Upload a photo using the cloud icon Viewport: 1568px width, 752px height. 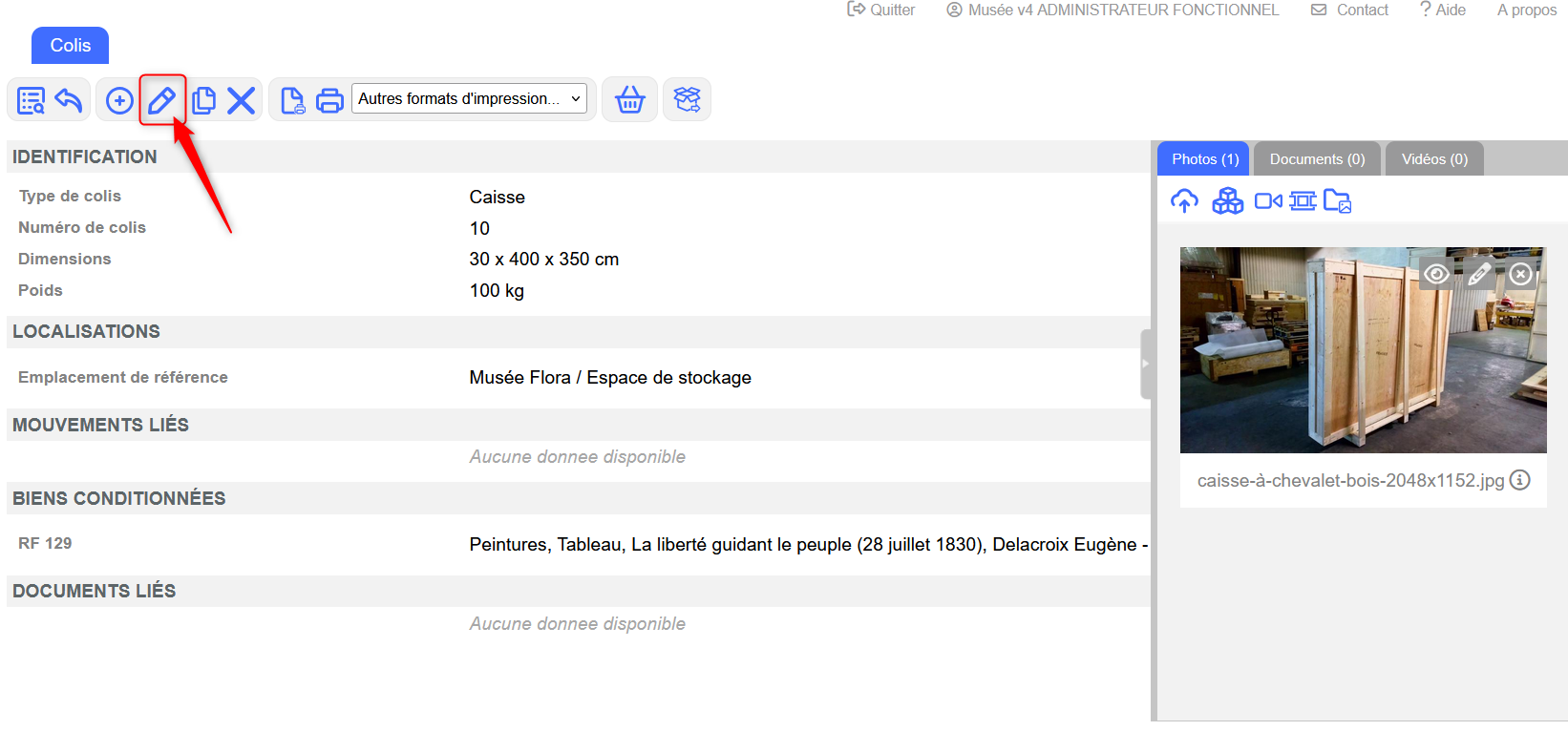pos(1184,201)
